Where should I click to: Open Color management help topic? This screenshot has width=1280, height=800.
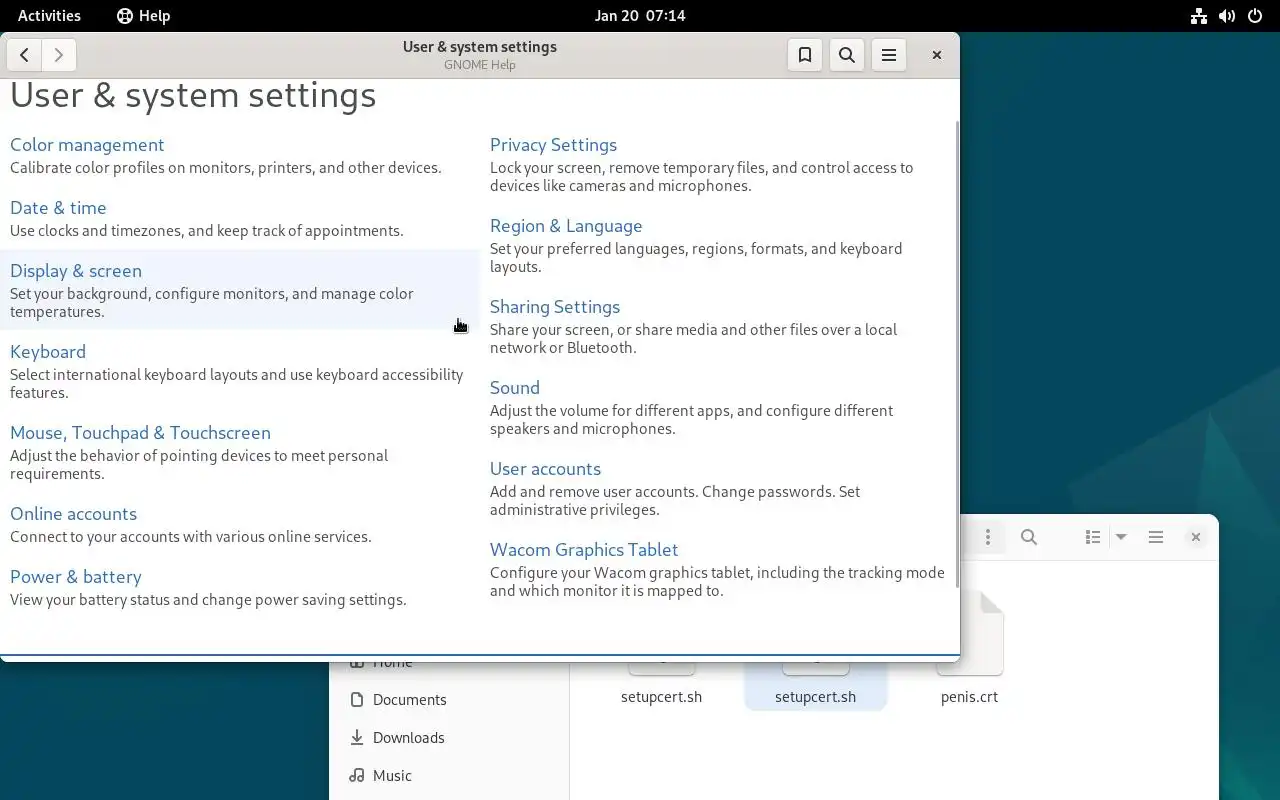[87, 145]
